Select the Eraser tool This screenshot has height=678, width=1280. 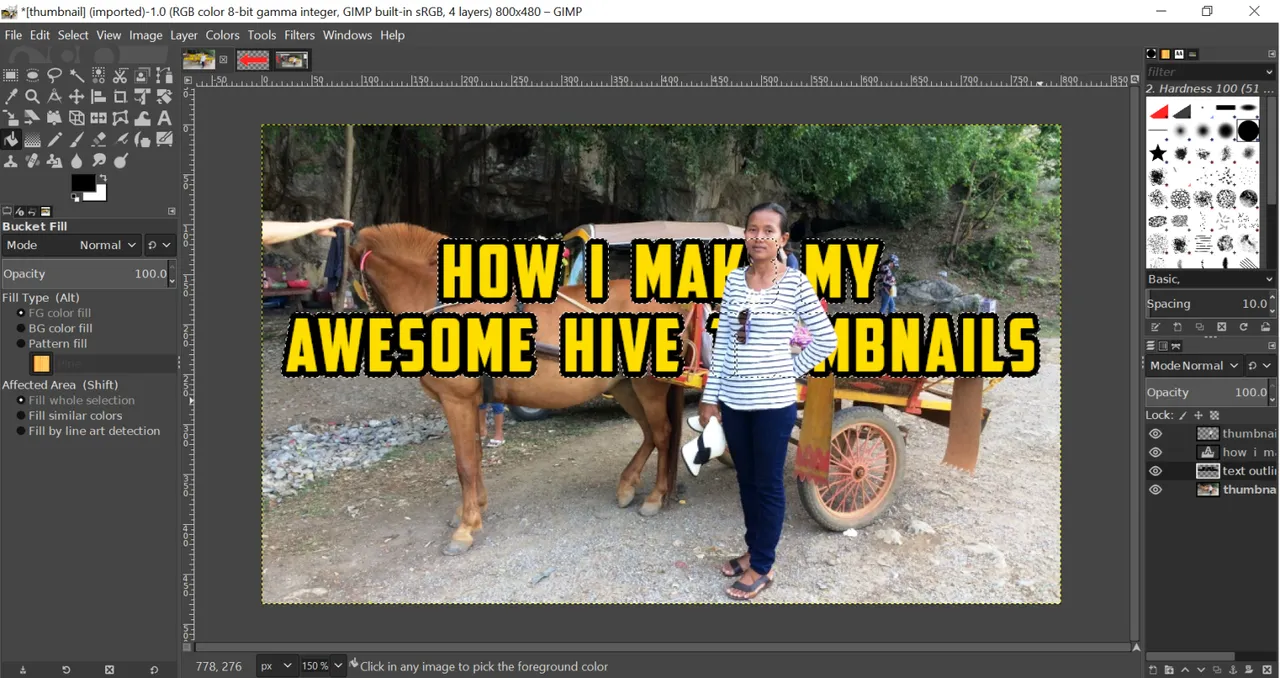tap(99, 140)
